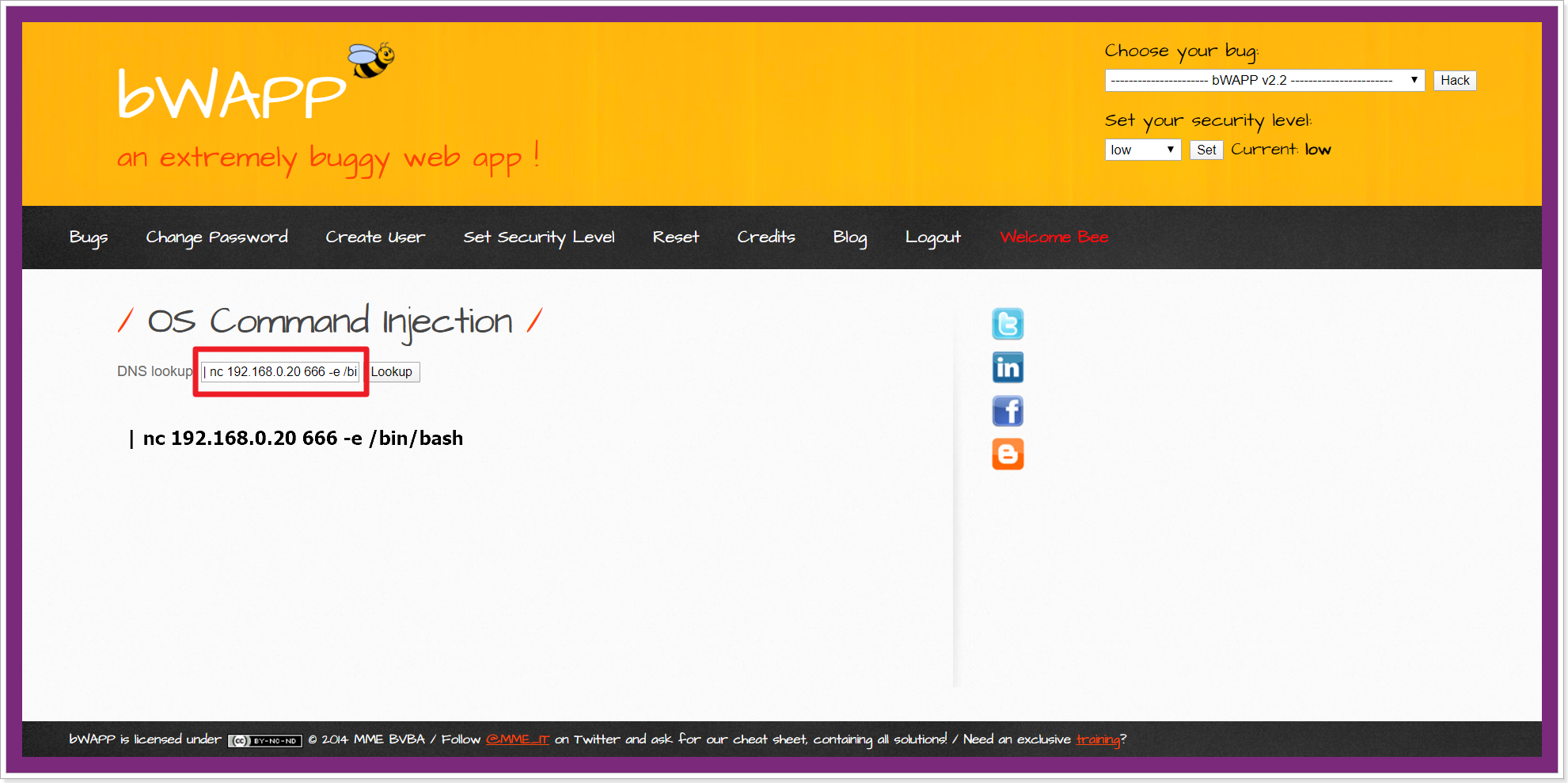Expand the 'Choose your bug' dropdown
The image size is (1568, 783).
(1264, 80)
